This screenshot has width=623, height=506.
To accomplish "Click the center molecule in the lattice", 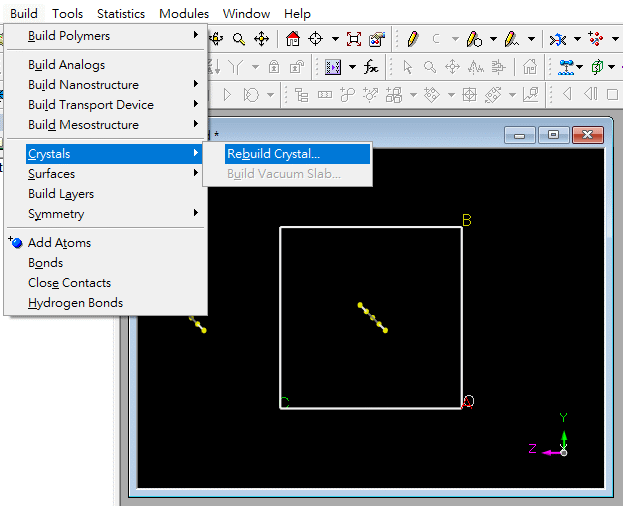I will coord(372,317).
